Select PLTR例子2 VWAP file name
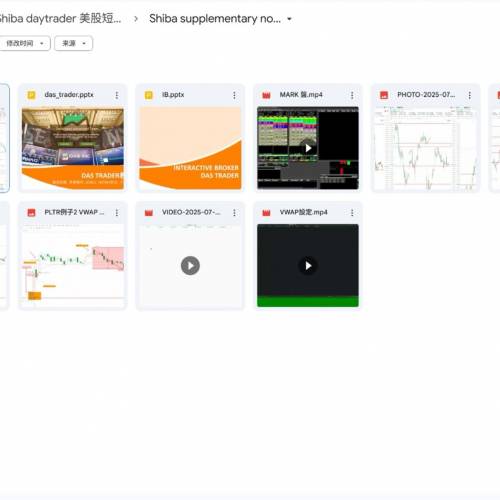500x500 pixels. click(74, 212)
